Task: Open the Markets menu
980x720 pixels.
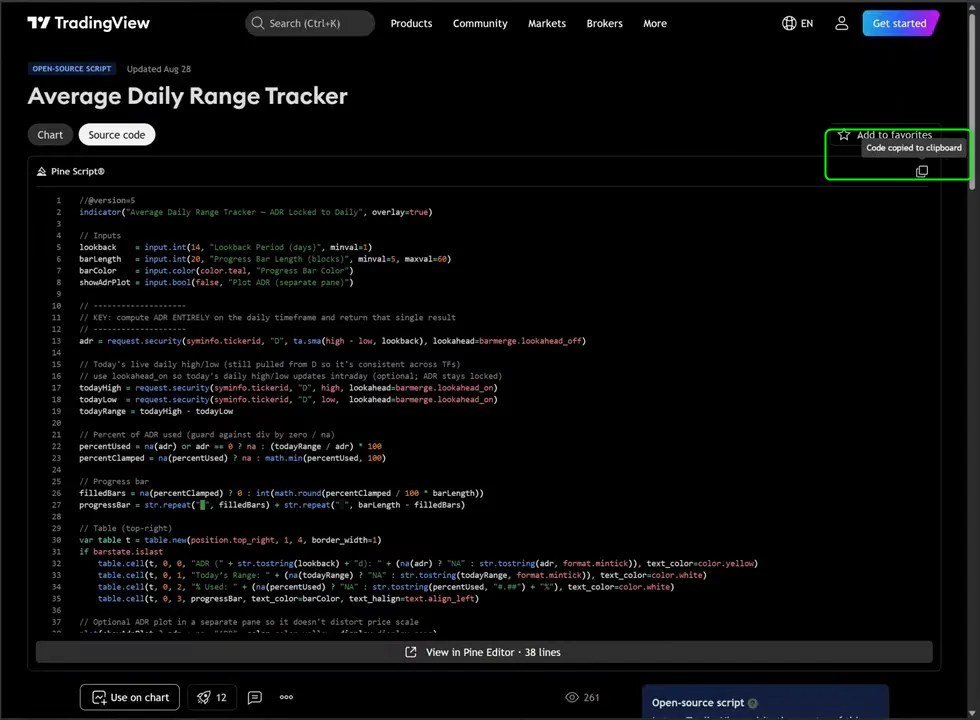Action: pyautogui.click(x=547, y=23)
